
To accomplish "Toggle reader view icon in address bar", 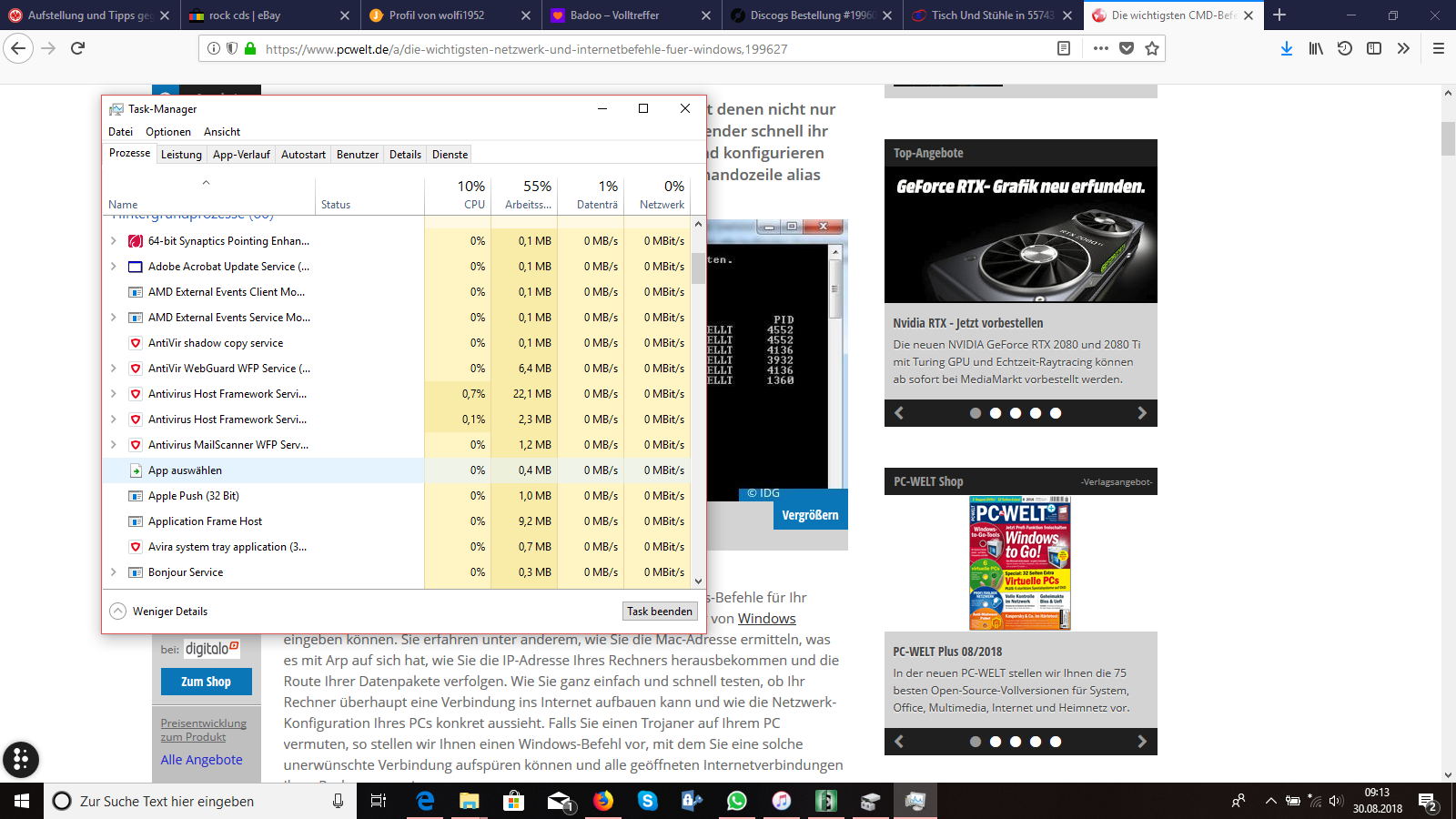I will (x=1064, y=48).
